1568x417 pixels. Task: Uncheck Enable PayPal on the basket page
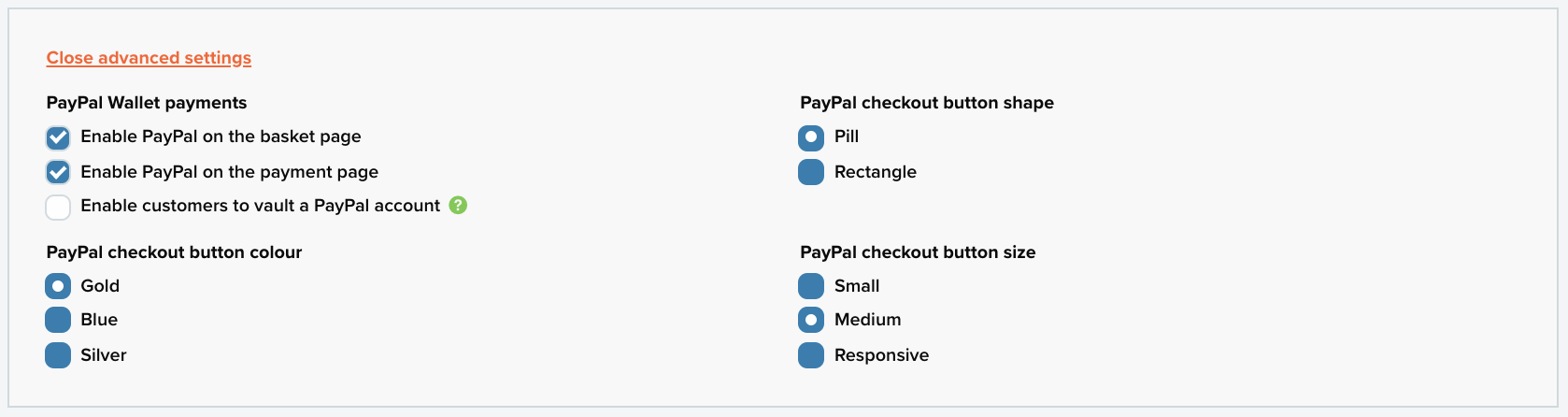click(x=58, y=138)
